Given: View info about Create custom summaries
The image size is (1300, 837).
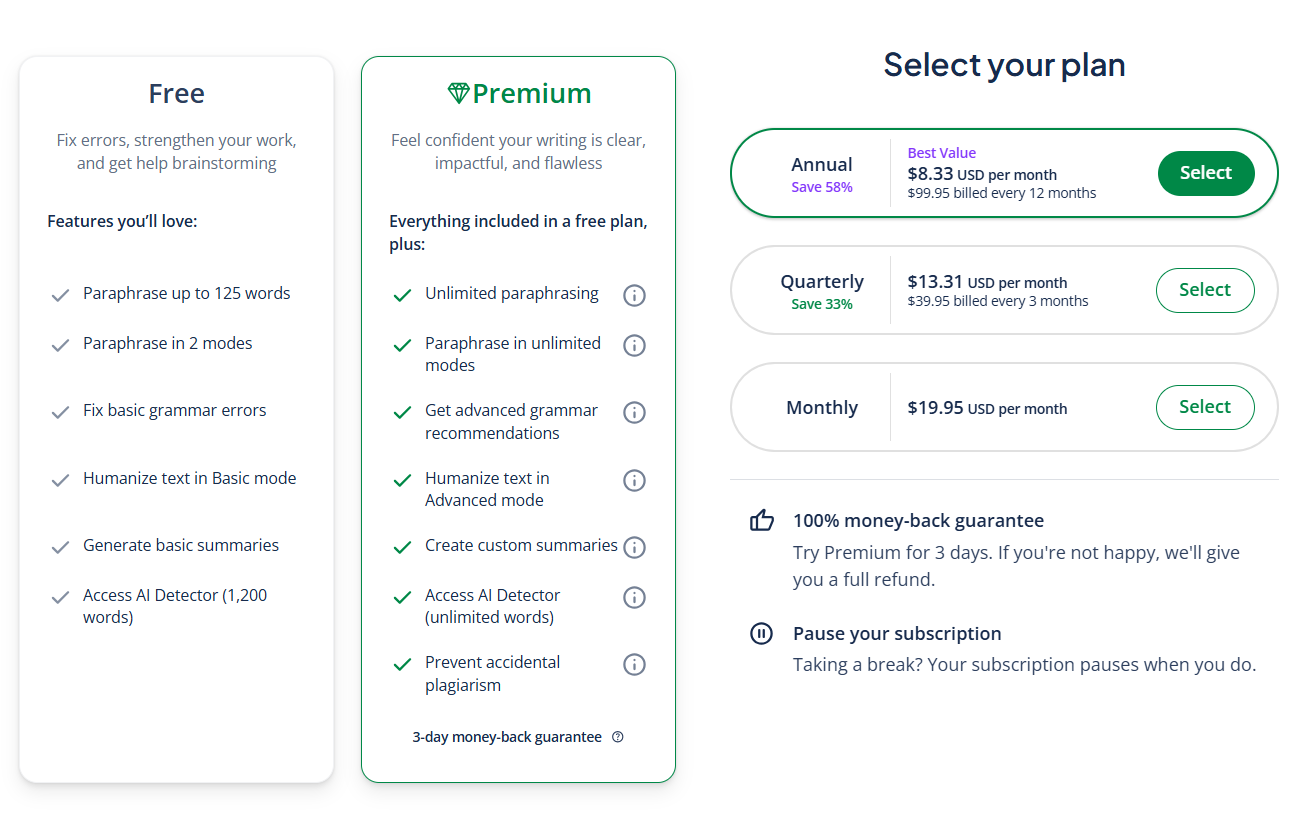Looking at the screenshot, I should pos(634,547).
